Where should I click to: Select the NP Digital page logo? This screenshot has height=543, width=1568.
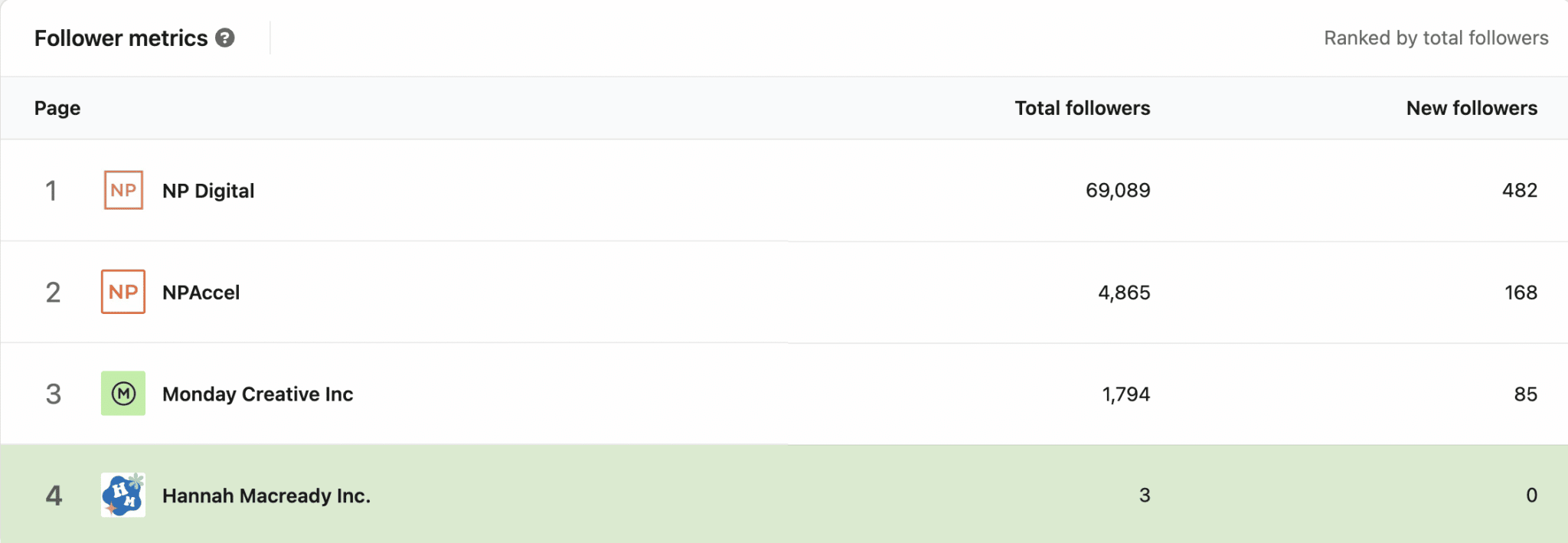point(122,190)
